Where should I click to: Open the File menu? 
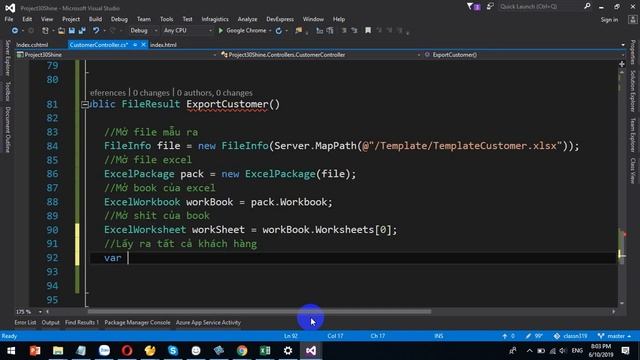click(x=9, y=19)
